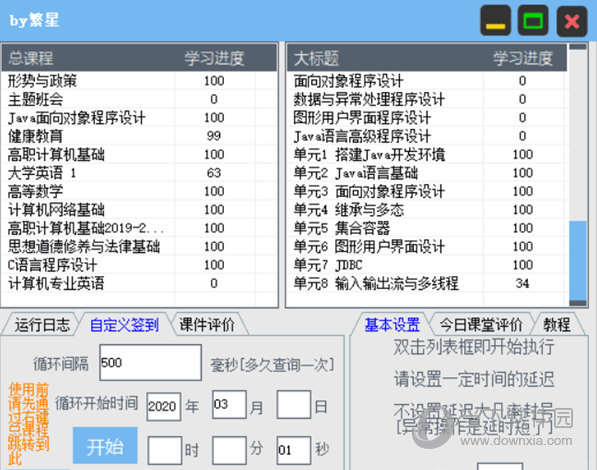
Task: Click progress value 99 for 健康教育
Action: (214, 136)
